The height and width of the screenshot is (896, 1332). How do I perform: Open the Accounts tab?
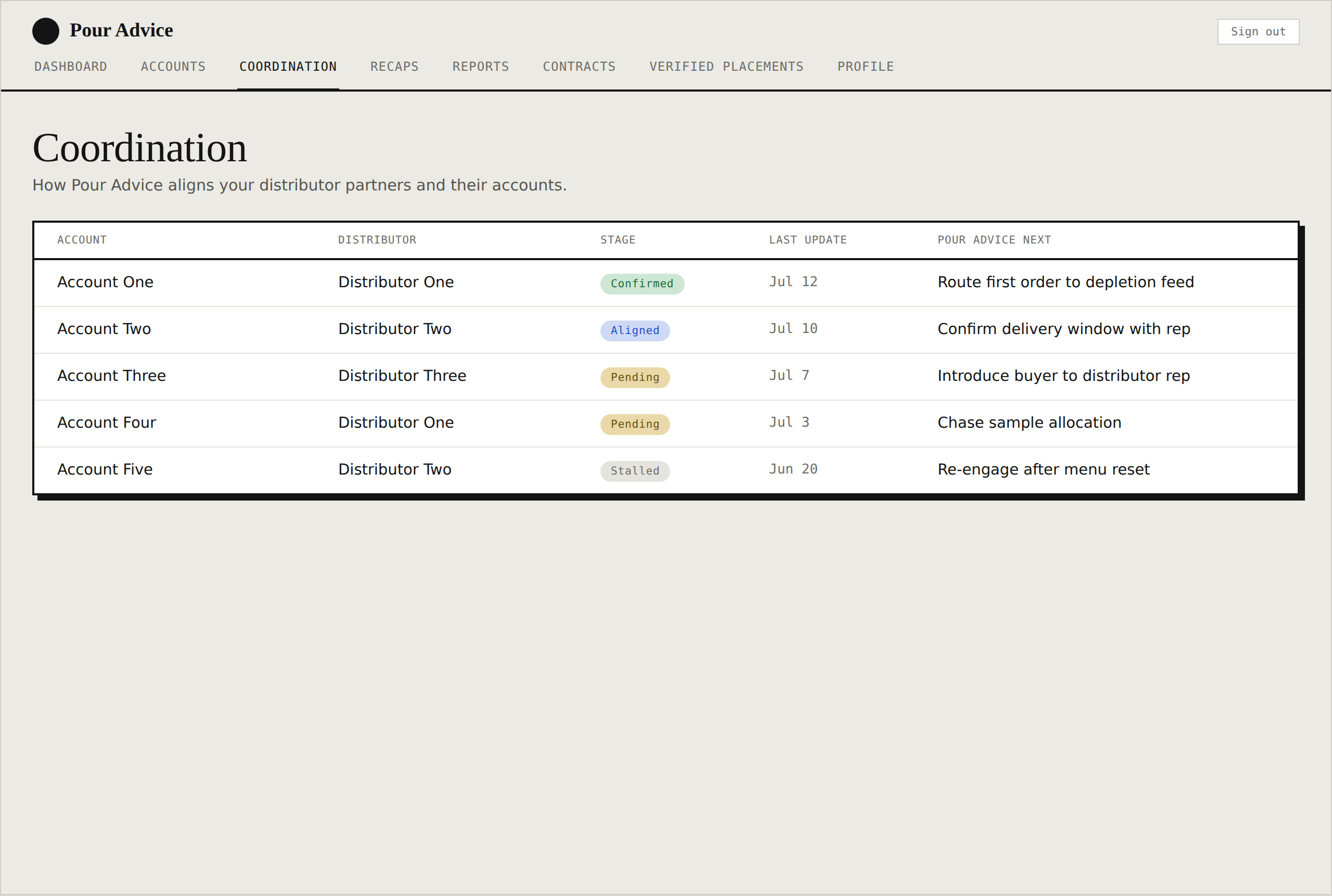[173, 67]
